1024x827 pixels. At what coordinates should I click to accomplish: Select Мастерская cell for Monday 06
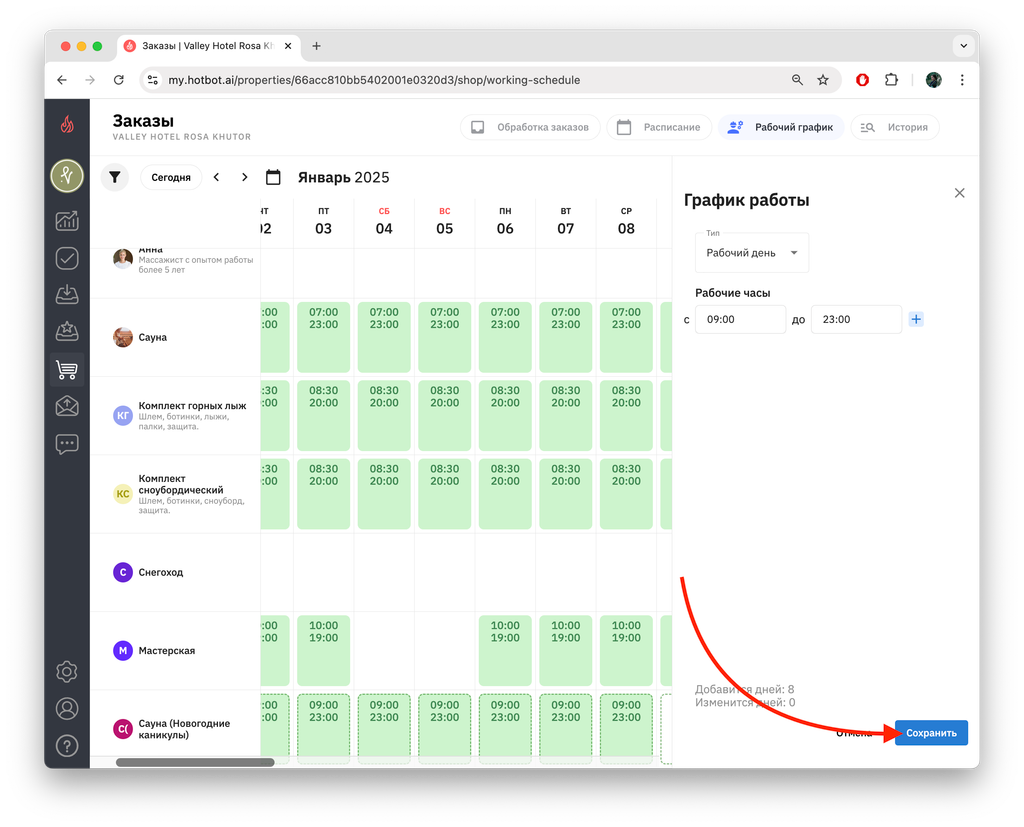505,651
